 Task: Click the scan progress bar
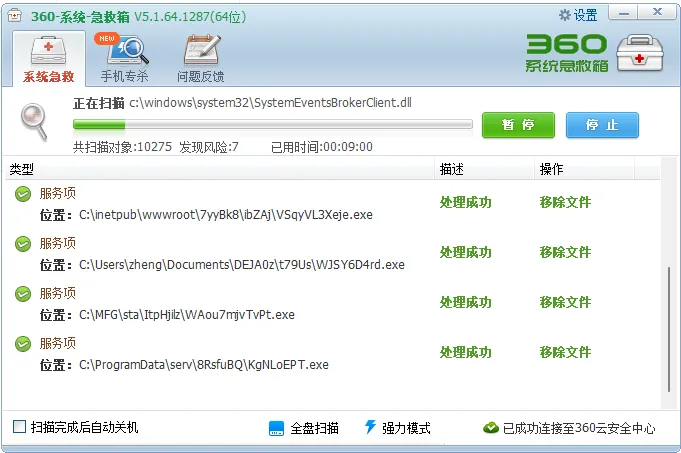coord(273,125)
